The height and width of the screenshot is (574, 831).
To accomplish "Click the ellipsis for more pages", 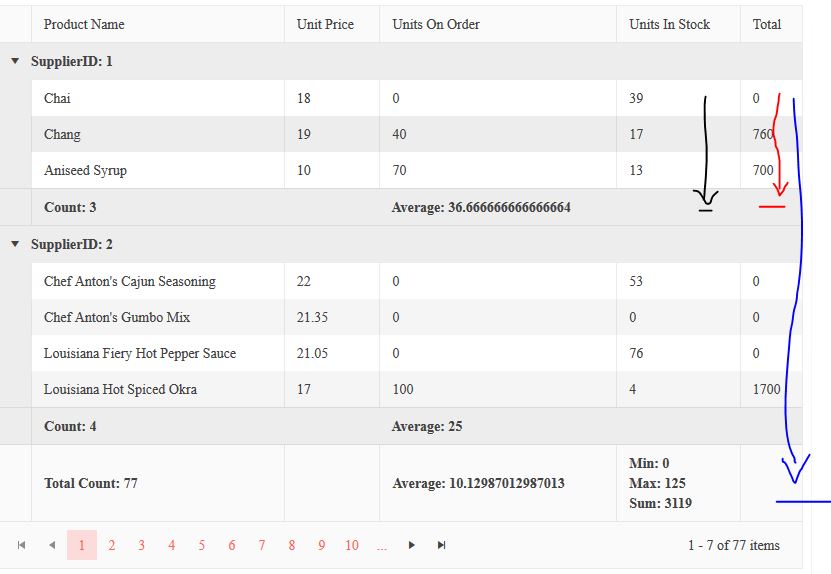I will pos(382,545).
